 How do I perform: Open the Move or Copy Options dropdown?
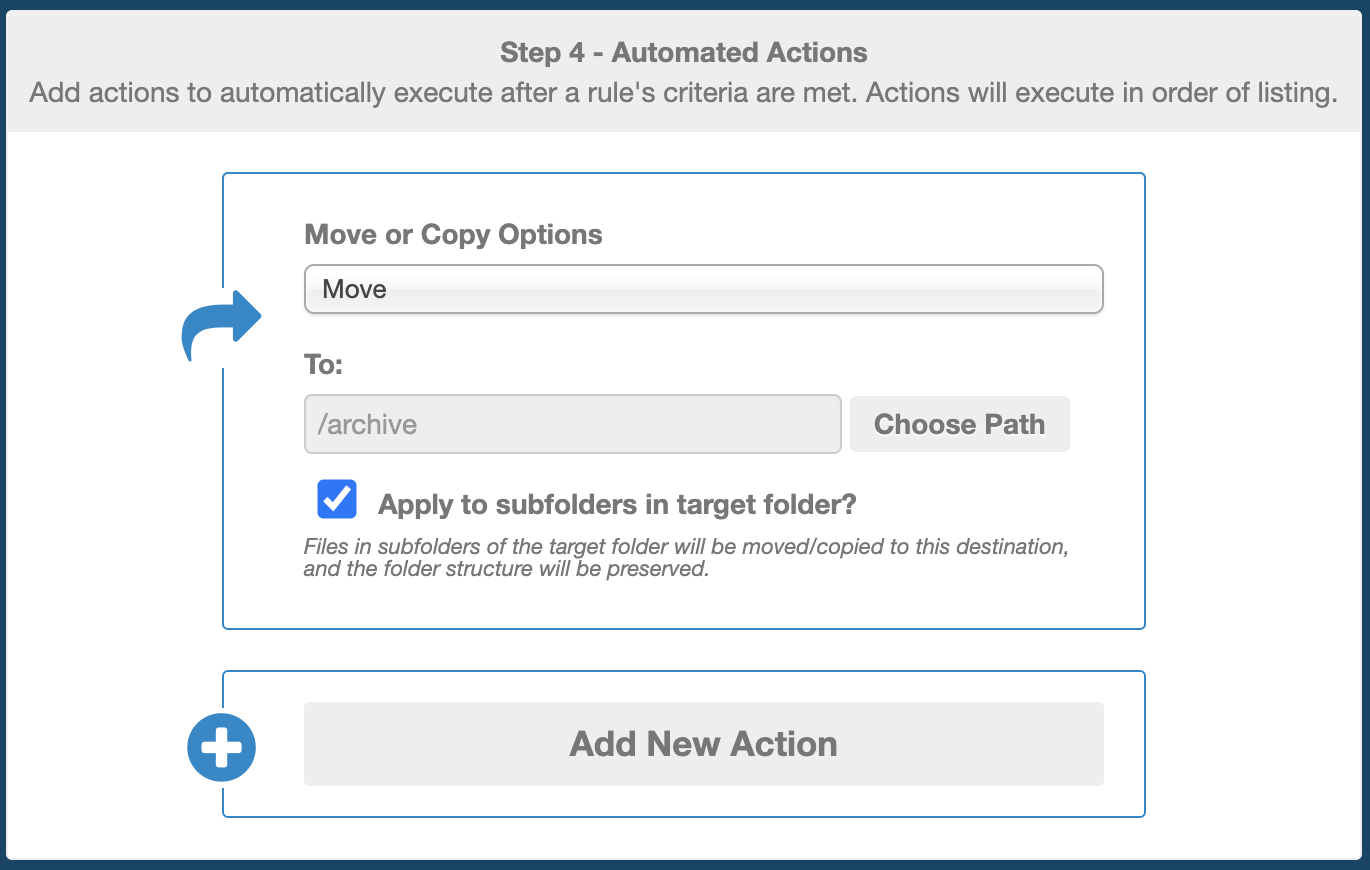tap(703, 289)
